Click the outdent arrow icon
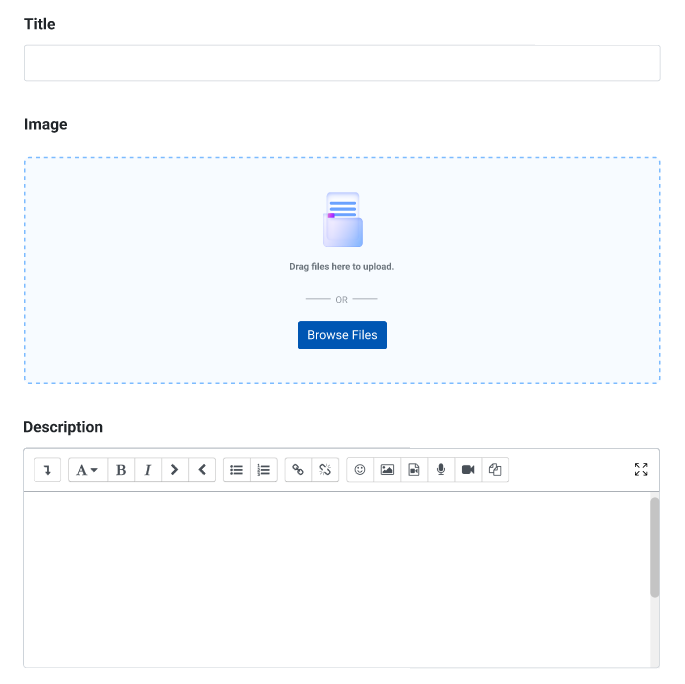This screenshot has width=685, height=684. pyautogui.click(x=202, y=470)
